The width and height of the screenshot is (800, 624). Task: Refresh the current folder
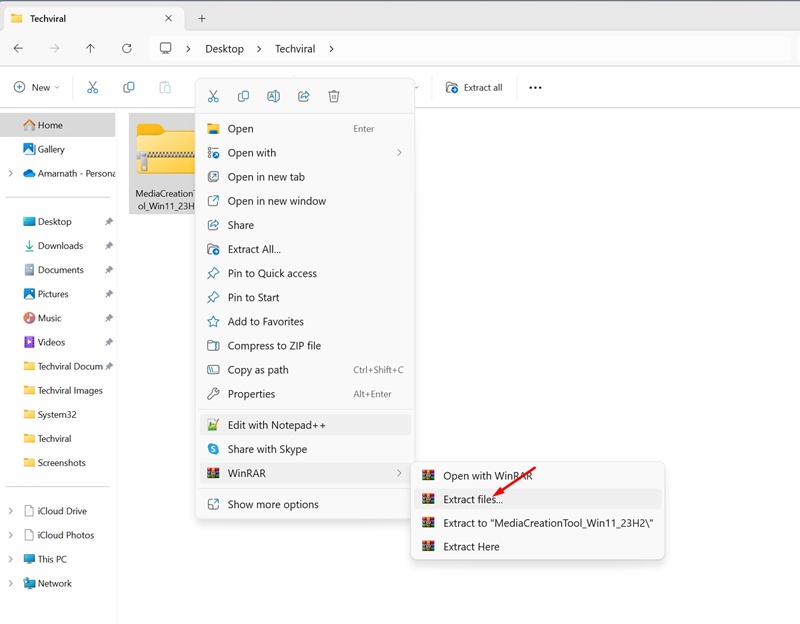127,48
